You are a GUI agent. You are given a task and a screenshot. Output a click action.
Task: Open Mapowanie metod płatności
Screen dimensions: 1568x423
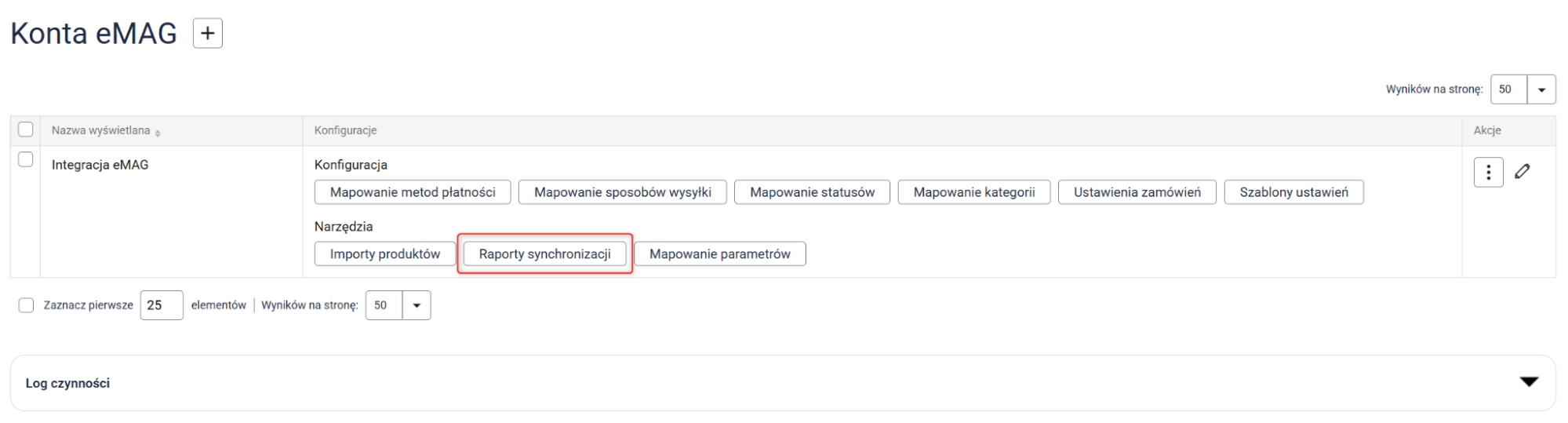click(413, 192)
